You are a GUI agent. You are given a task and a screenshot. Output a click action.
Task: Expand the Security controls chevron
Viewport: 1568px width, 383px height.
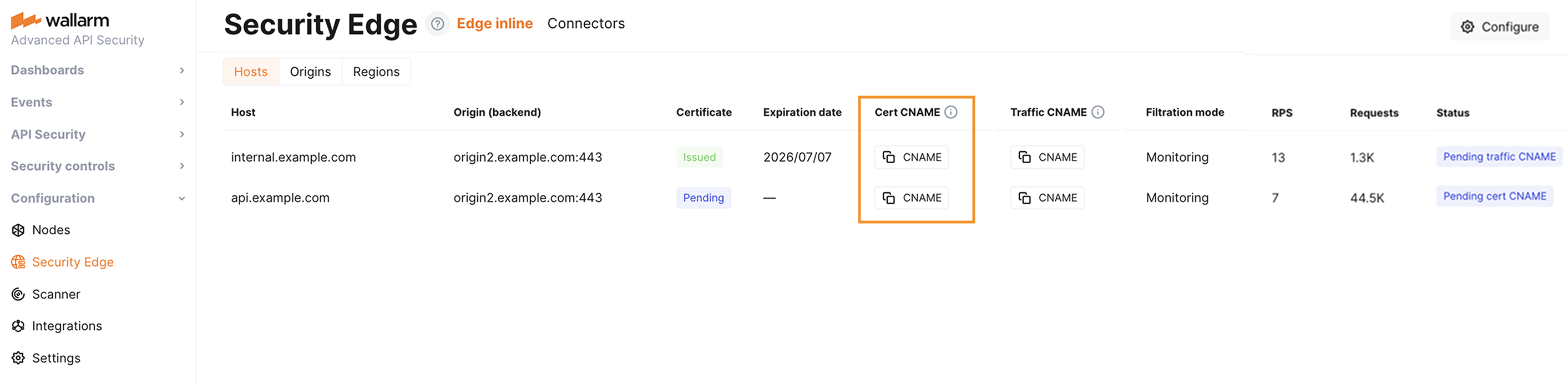181,166
